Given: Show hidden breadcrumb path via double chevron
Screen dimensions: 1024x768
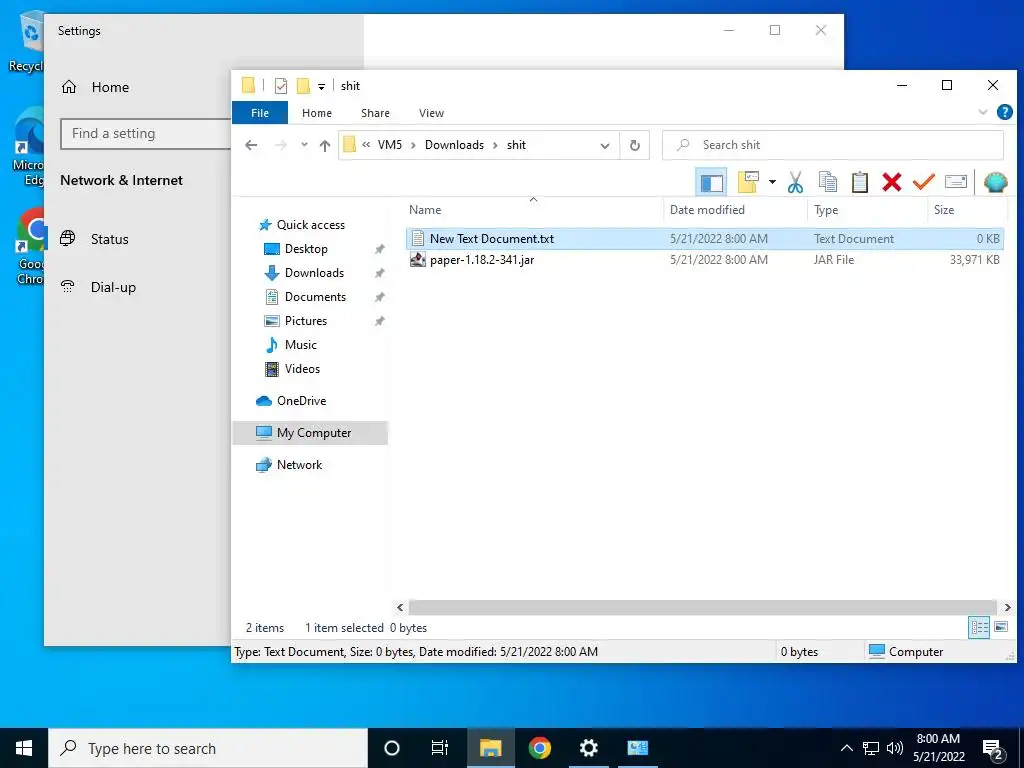Looking at the screenshot, I should pos(366,145).
